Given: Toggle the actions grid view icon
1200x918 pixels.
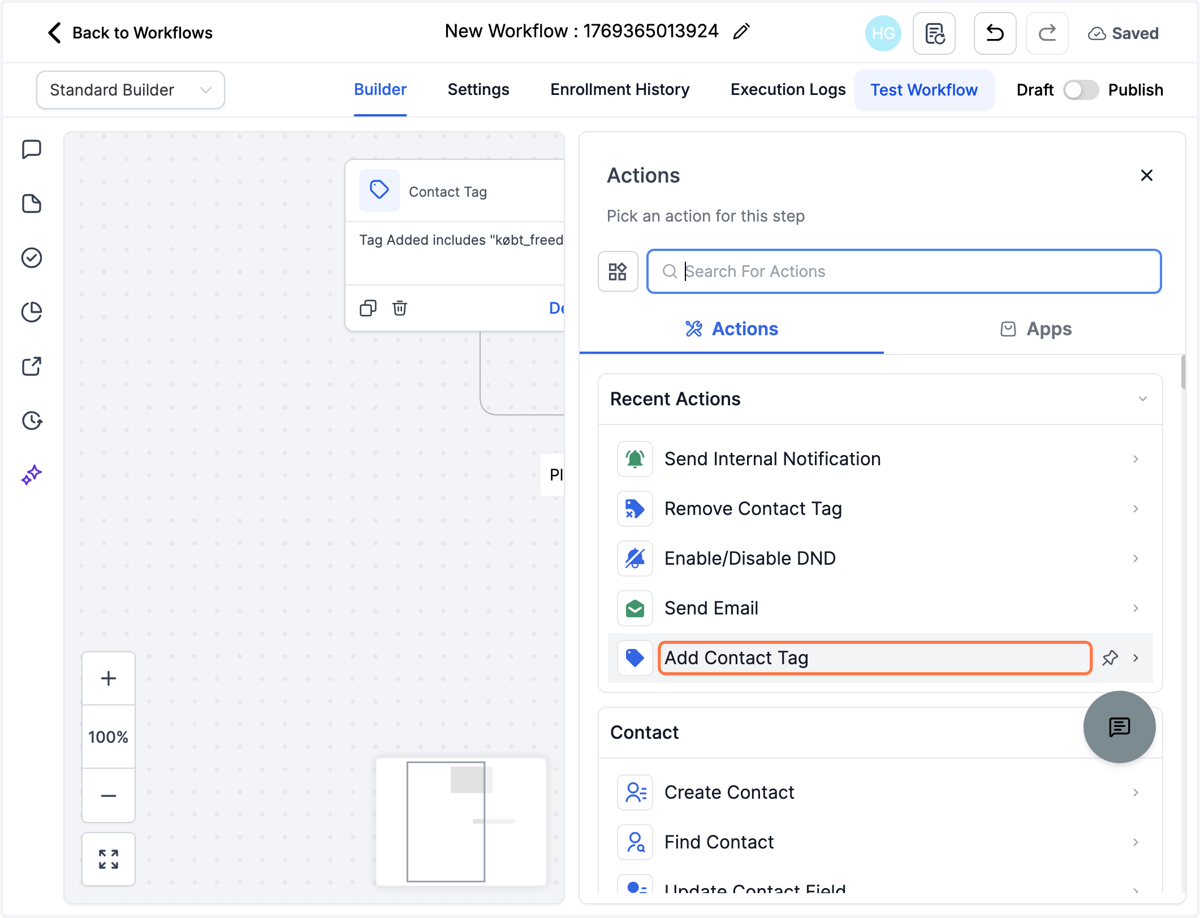Looking at the screenshot, I should click(x=618, y=271).
